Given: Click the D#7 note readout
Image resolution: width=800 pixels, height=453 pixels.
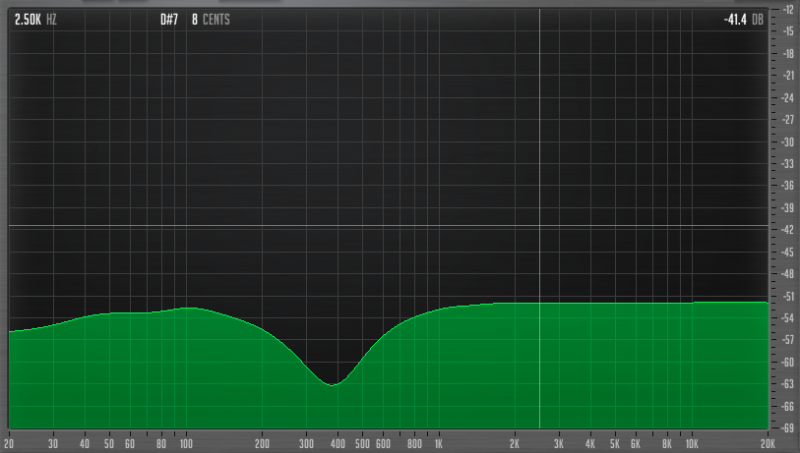Looking at the screenshot, I should point(169,19).
